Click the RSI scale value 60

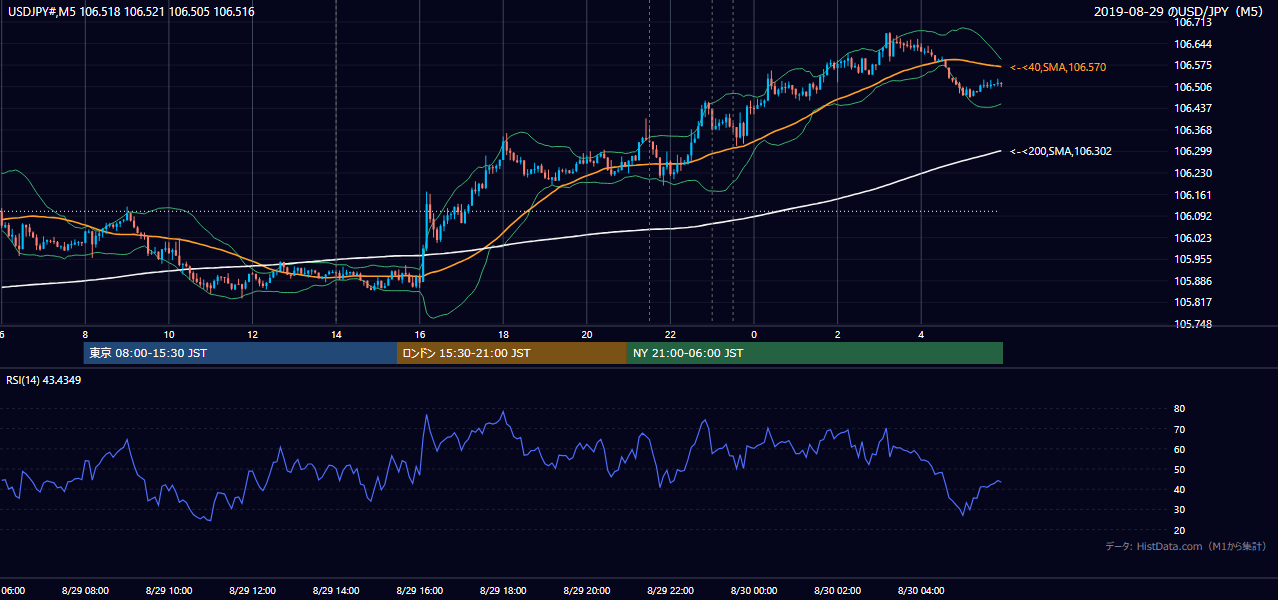[x=1179, y=449]
